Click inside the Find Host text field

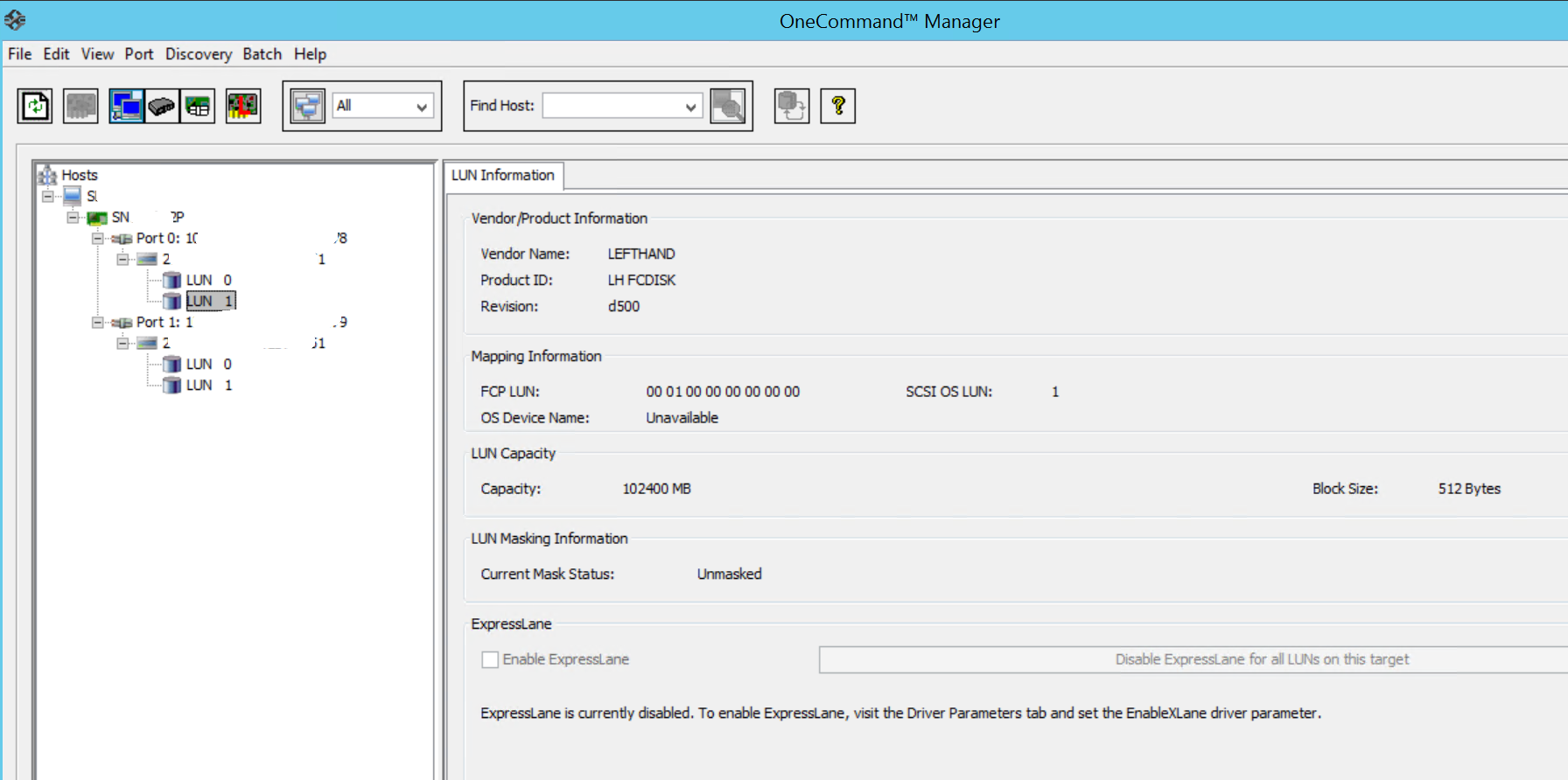pyautogui.click(x=612, y=107)
